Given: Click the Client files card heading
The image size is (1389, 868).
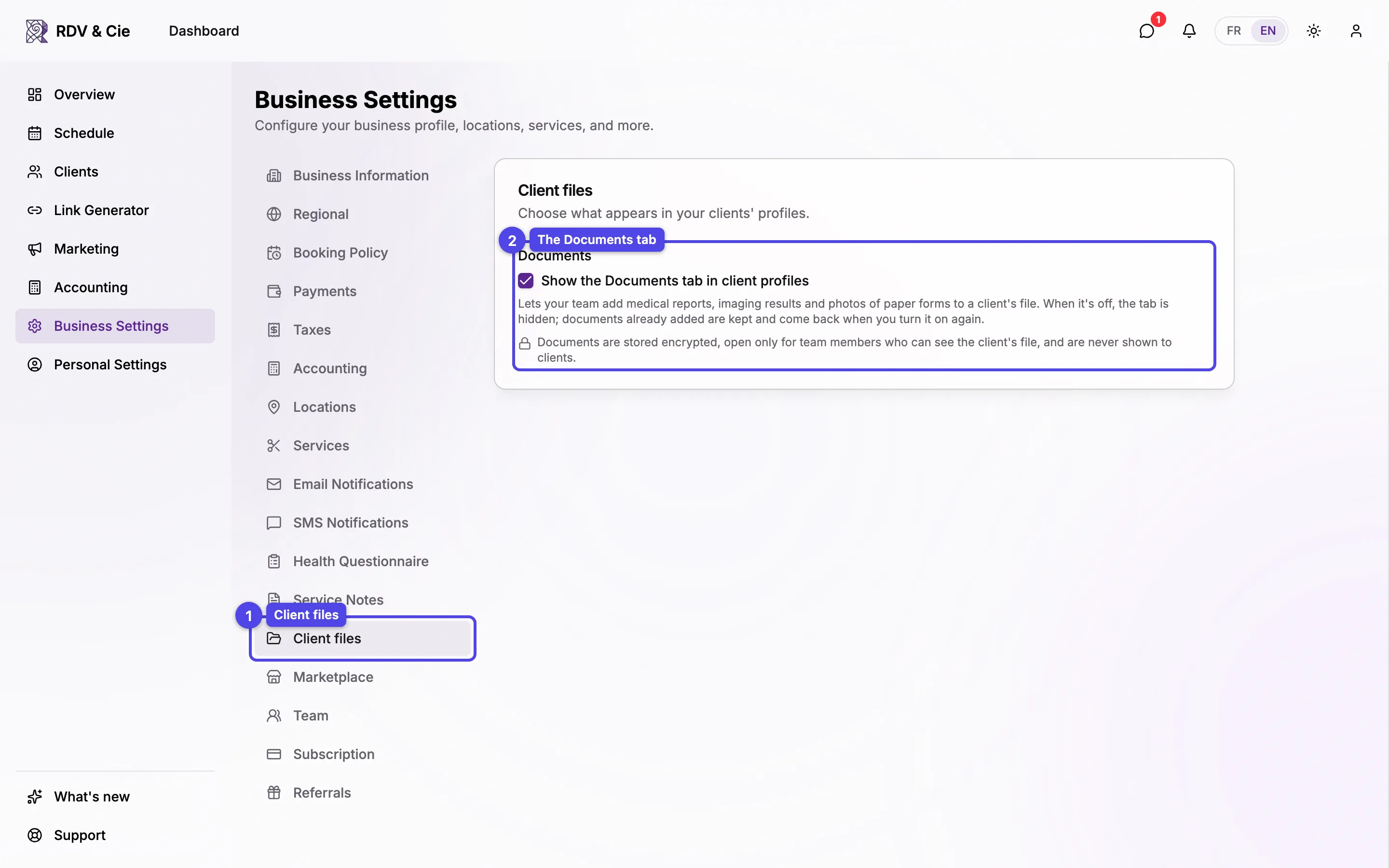Looking at the screenshot, I should coord(555,190).
